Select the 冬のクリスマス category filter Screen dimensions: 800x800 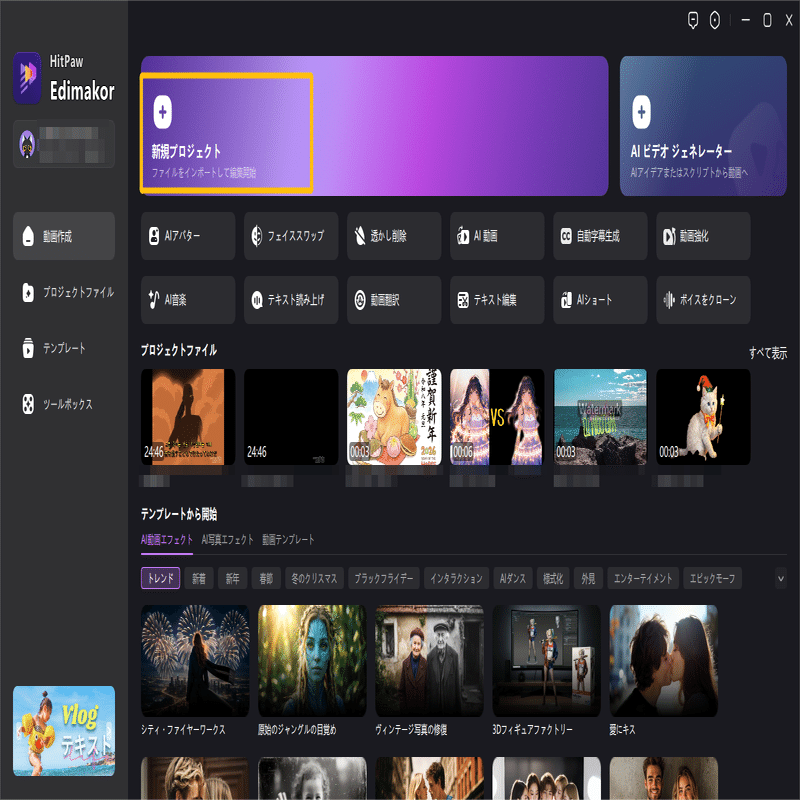point(314,578)
